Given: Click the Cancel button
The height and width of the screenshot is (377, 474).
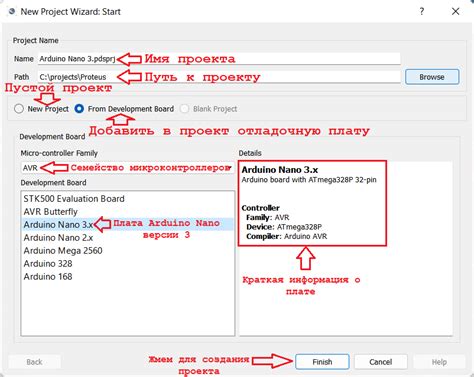Looking at the screenshot, I should [381, 362].
